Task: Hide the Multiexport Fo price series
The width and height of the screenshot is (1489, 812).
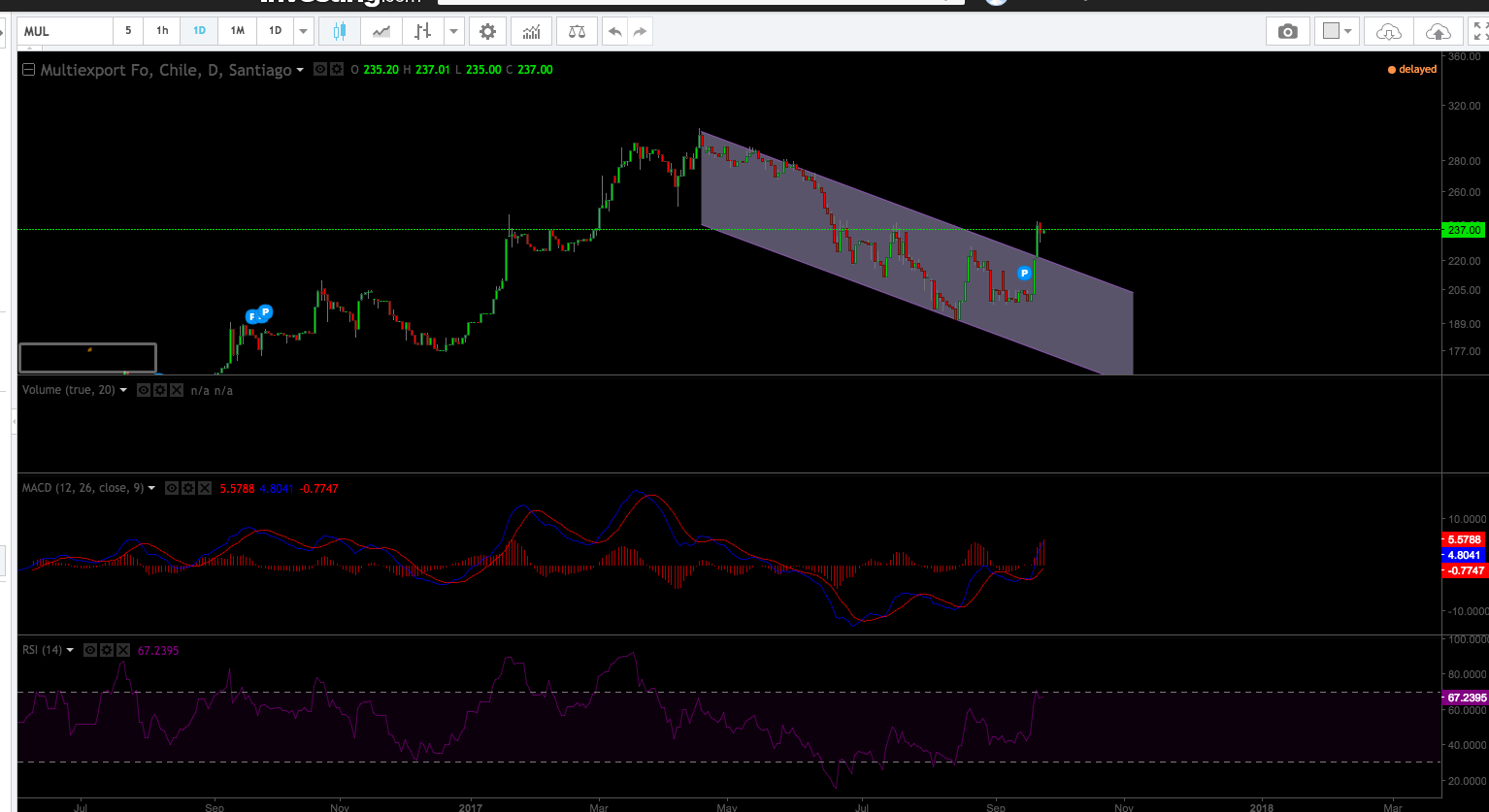Action: (x=320, y=70)
